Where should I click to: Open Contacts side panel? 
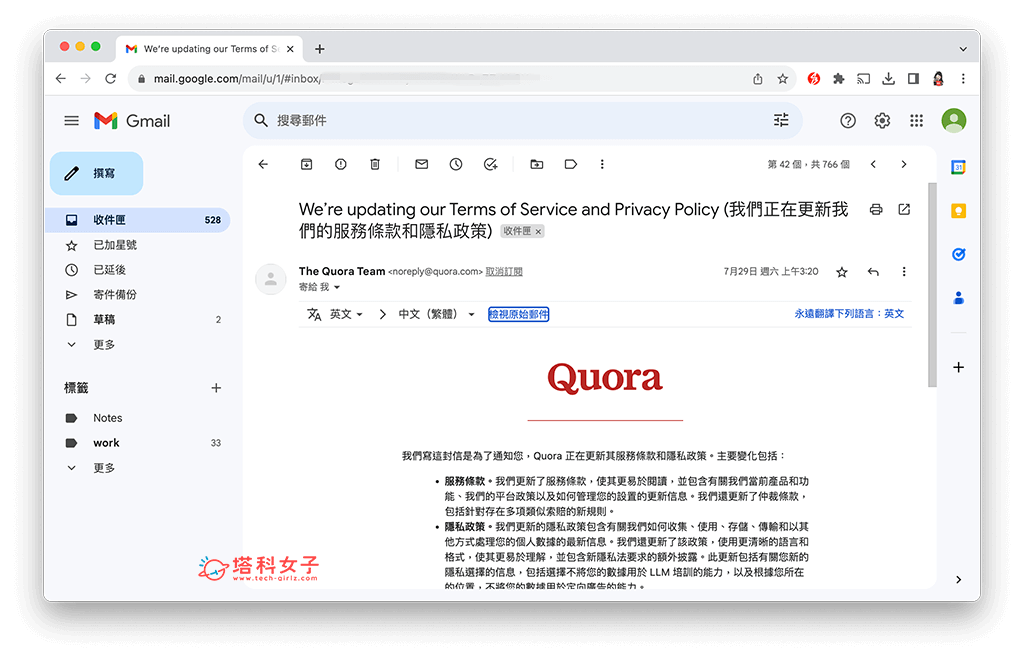958,298
